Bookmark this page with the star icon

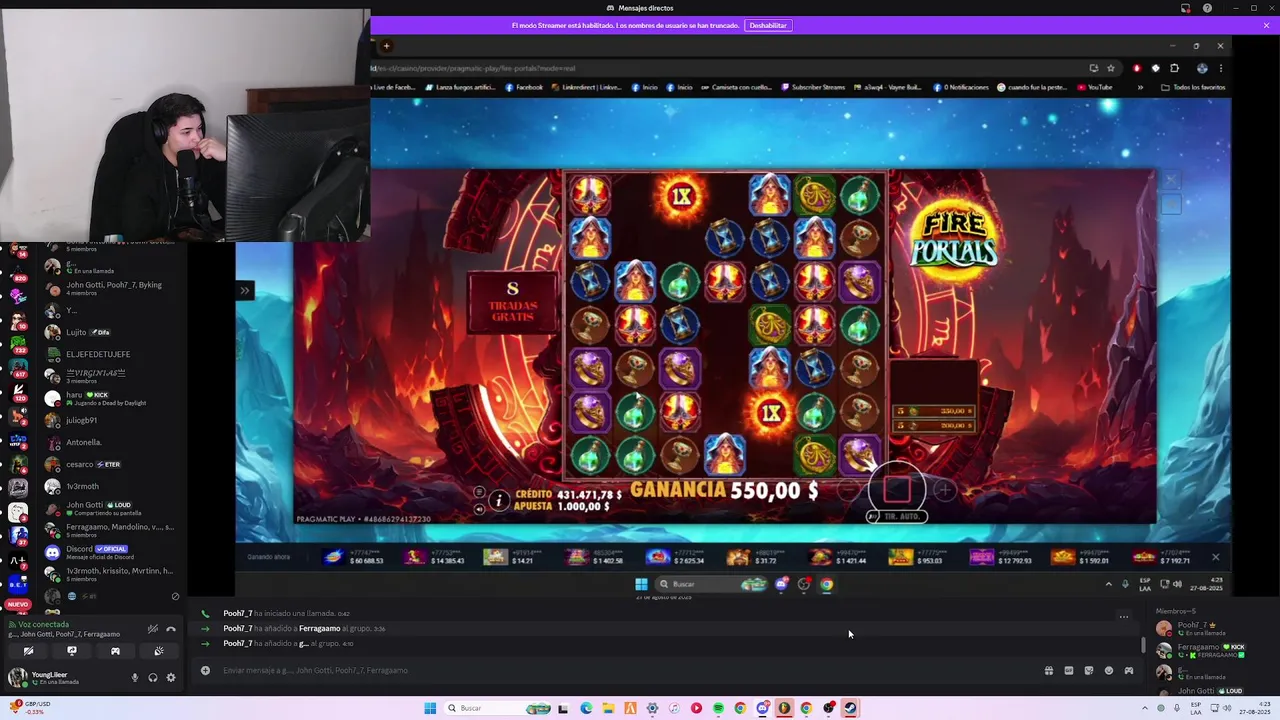pos(1111,68)
